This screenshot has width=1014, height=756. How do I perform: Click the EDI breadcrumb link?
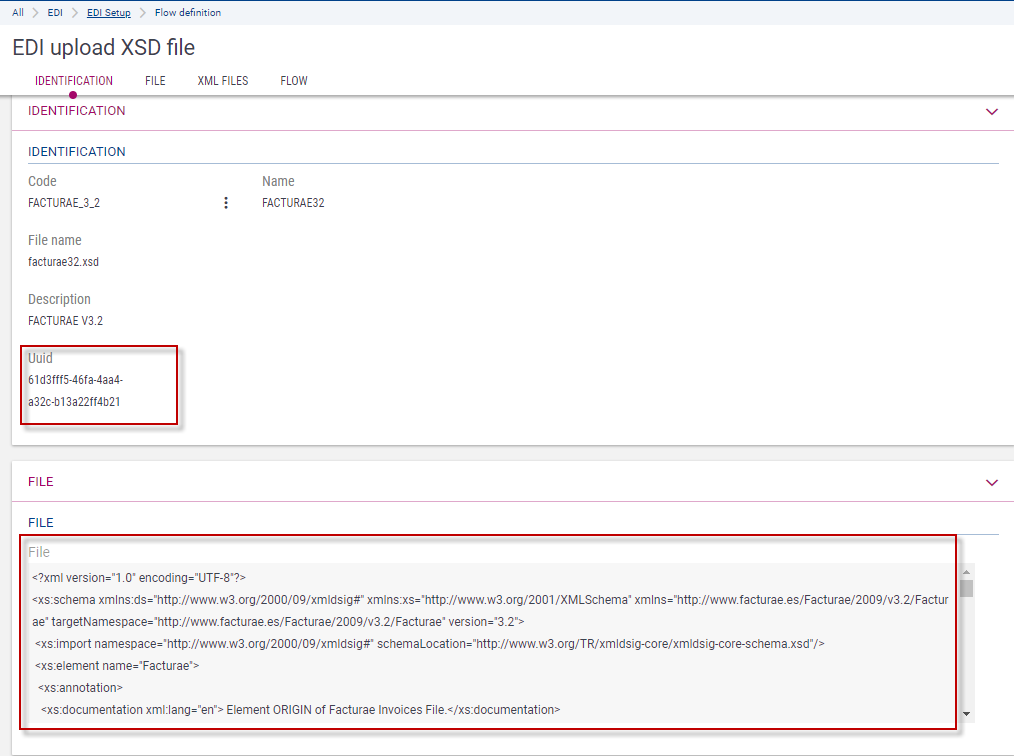55,13
